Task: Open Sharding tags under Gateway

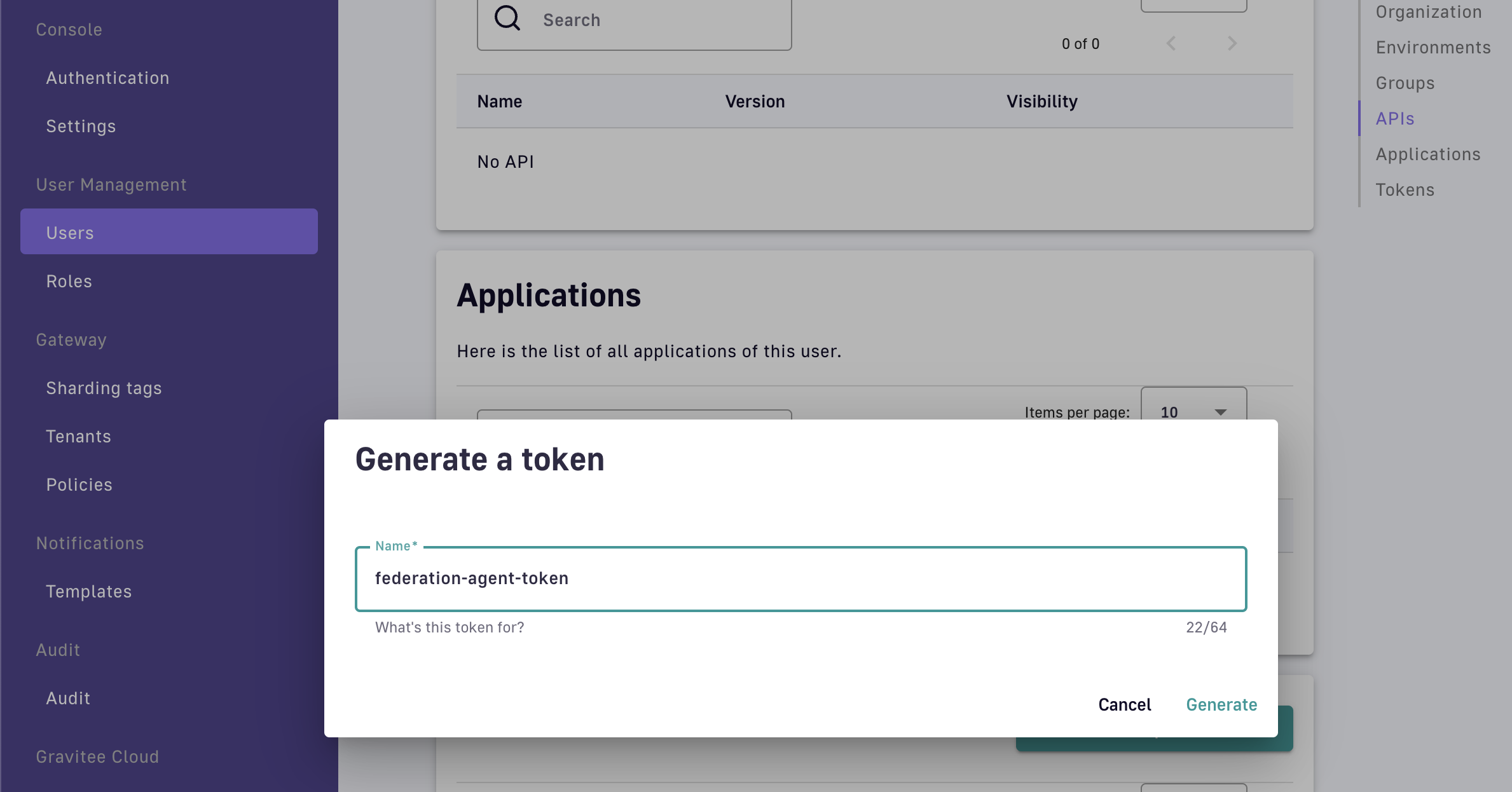Action: click(104, 388)
